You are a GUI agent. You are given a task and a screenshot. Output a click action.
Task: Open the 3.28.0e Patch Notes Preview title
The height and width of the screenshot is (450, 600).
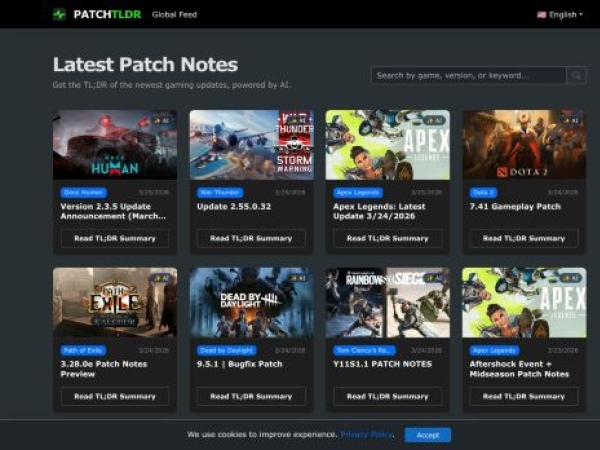(104, 369)
